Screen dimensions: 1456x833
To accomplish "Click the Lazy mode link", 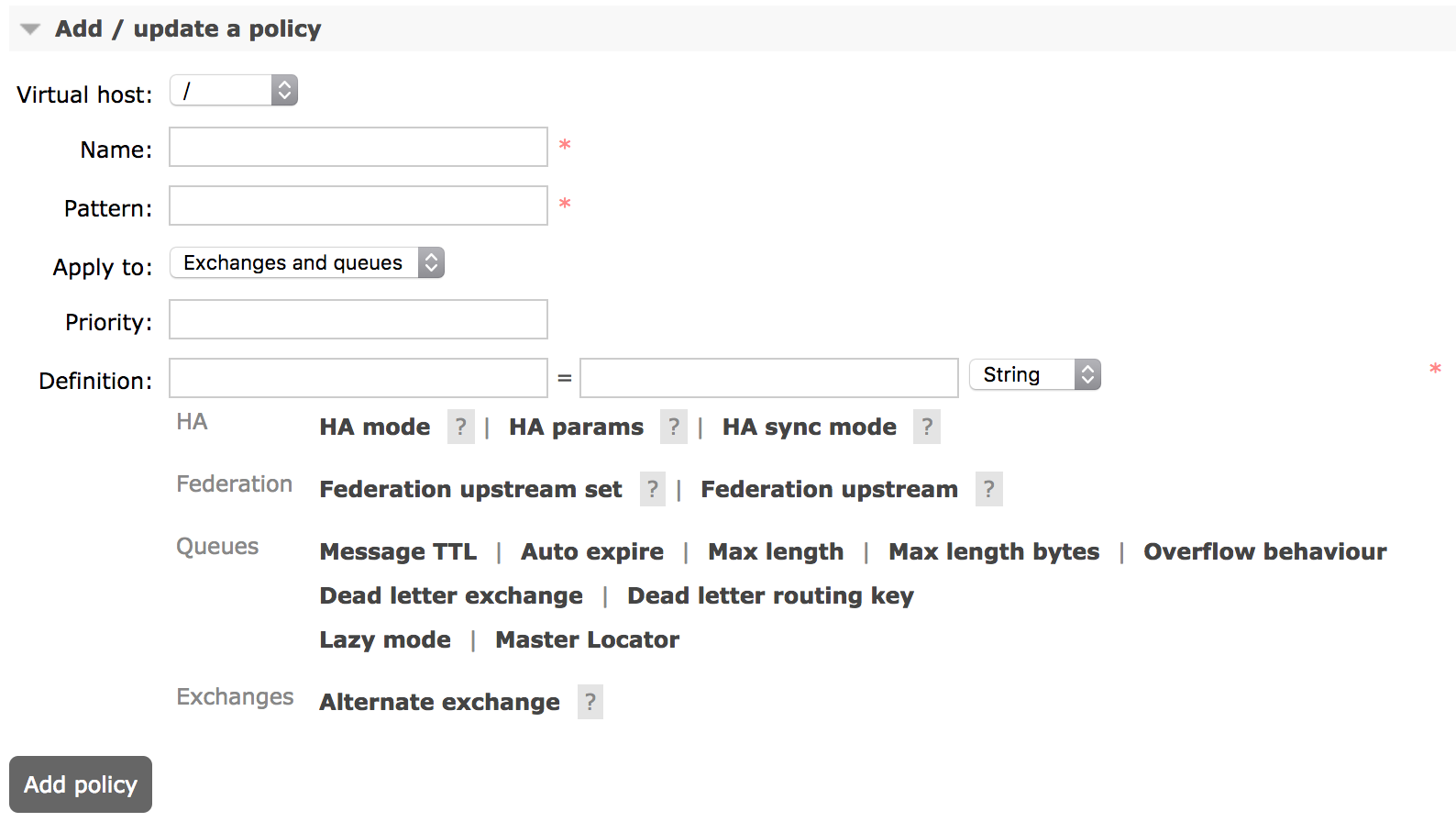I will click(385, 639).
